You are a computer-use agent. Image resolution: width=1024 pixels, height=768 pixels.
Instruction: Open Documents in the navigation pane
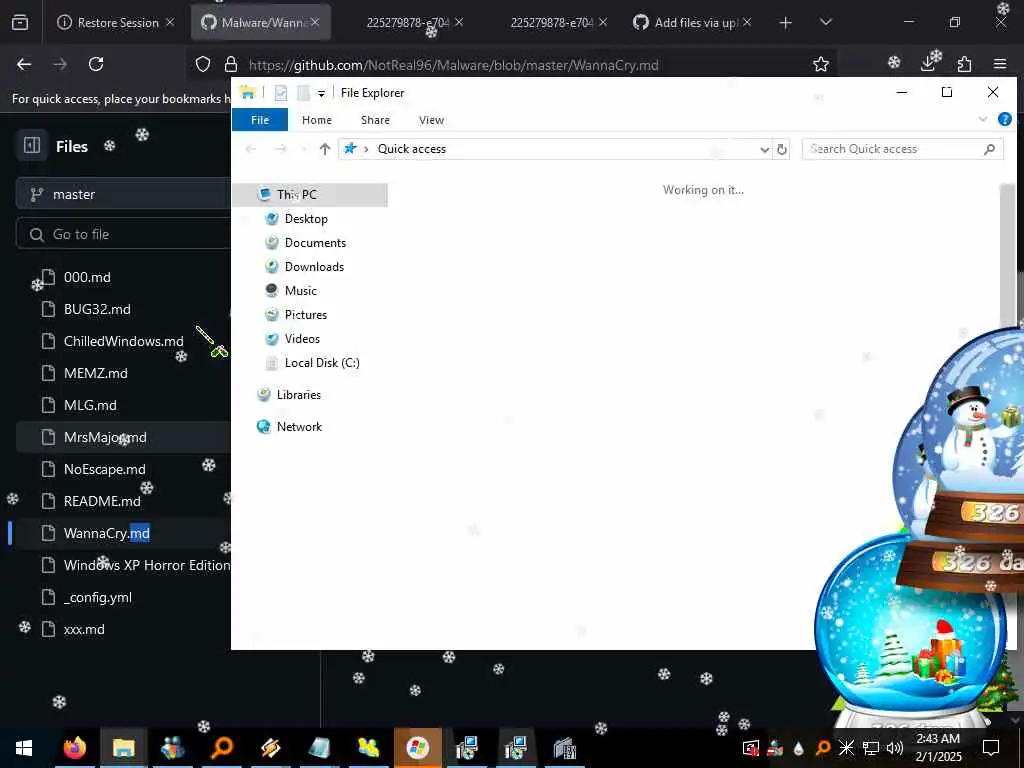point(315,243)
